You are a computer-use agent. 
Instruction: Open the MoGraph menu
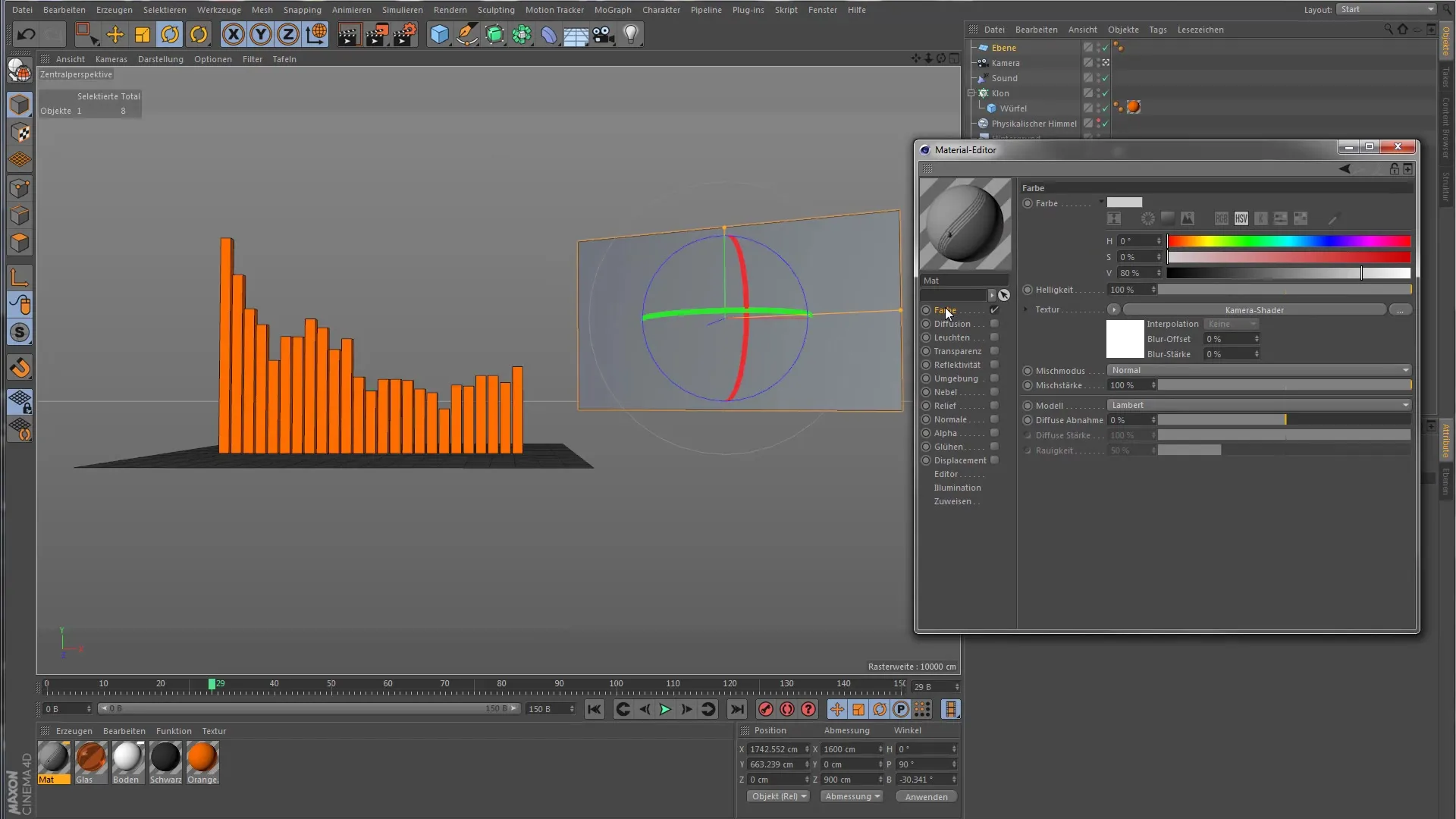coord(613,10)
